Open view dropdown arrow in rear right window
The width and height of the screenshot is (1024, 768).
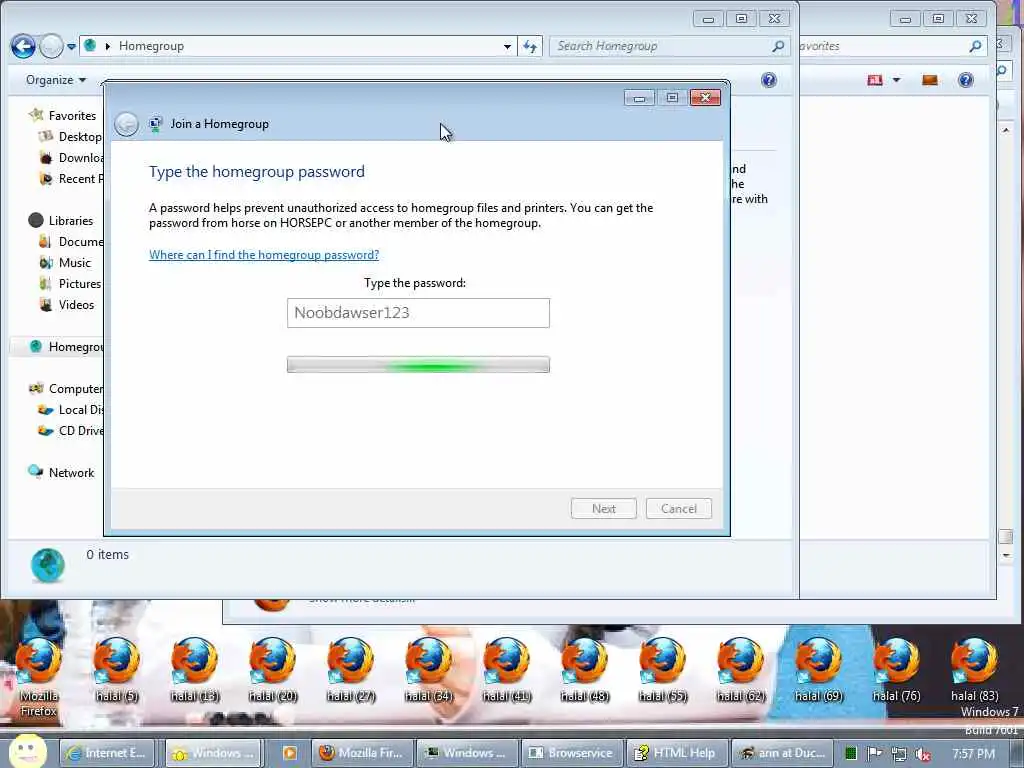pyautogui.click(x=896, y=80)
